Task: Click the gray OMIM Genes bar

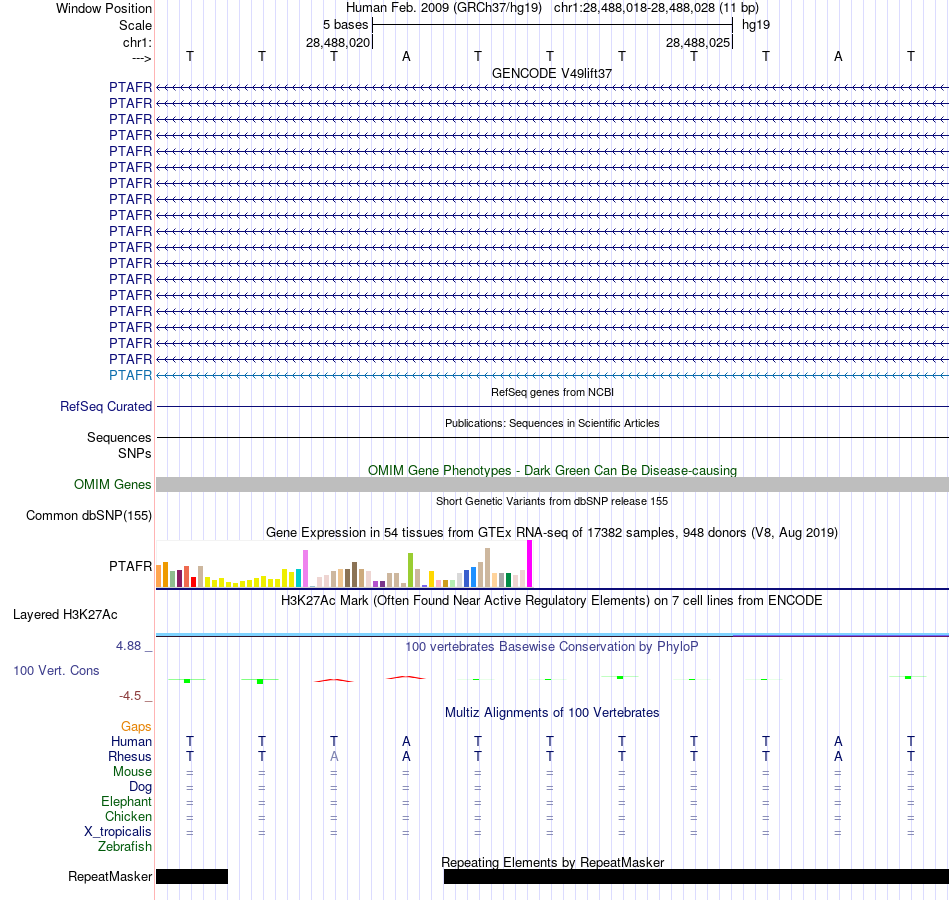Action: click(x=552, y=484)
